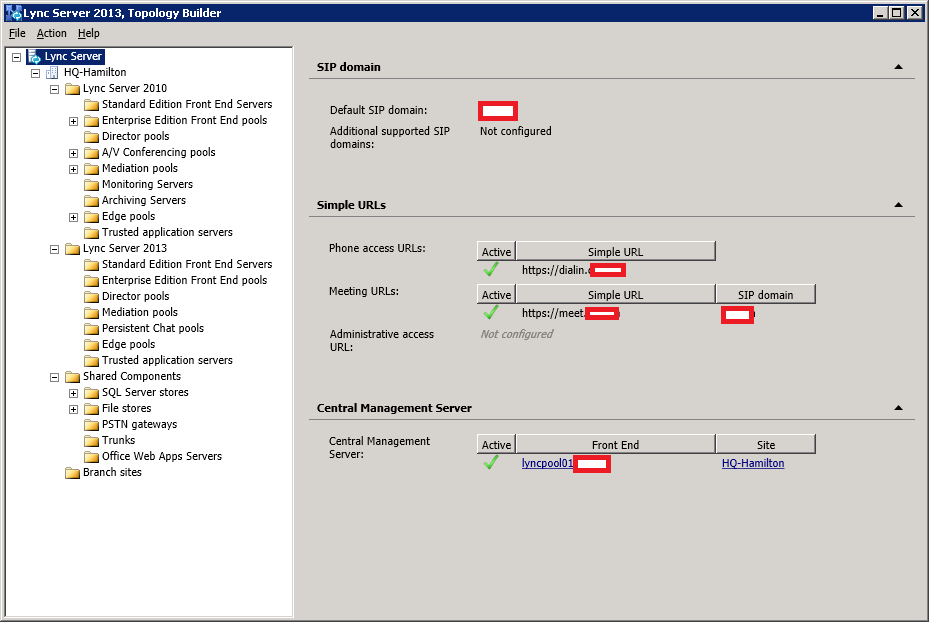Open the File menu
Image resolution: width=929 pixels, height=622 pixels.
pos(17,33)
